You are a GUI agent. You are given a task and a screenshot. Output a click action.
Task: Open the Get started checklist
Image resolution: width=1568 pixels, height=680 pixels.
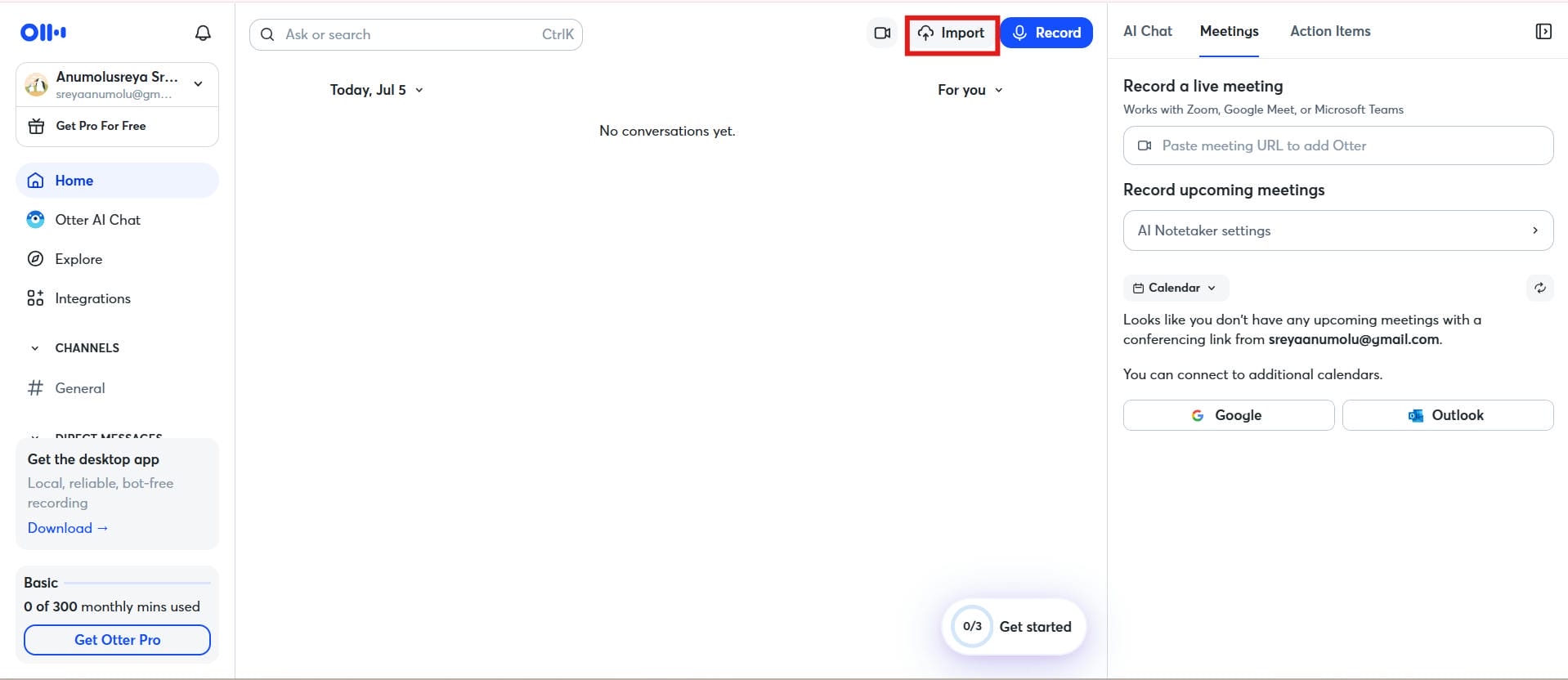1014,627
